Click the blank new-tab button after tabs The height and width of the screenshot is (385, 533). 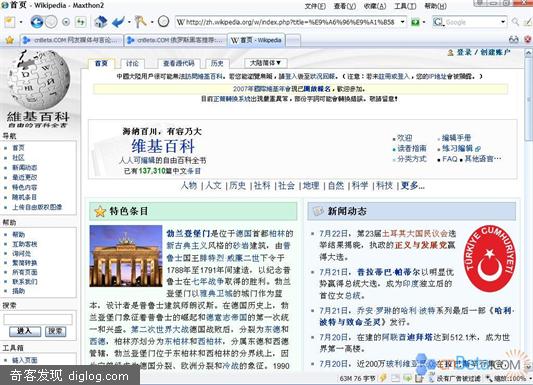pos(293,40)
